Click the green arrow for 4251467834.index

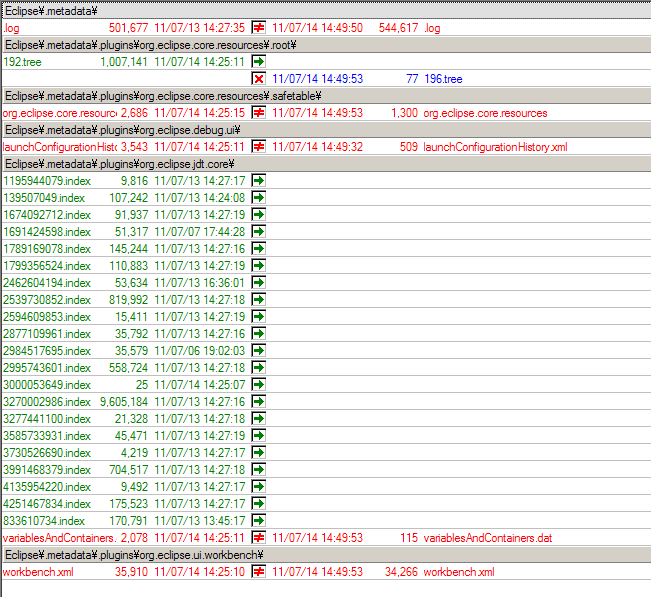click(259, 504)
